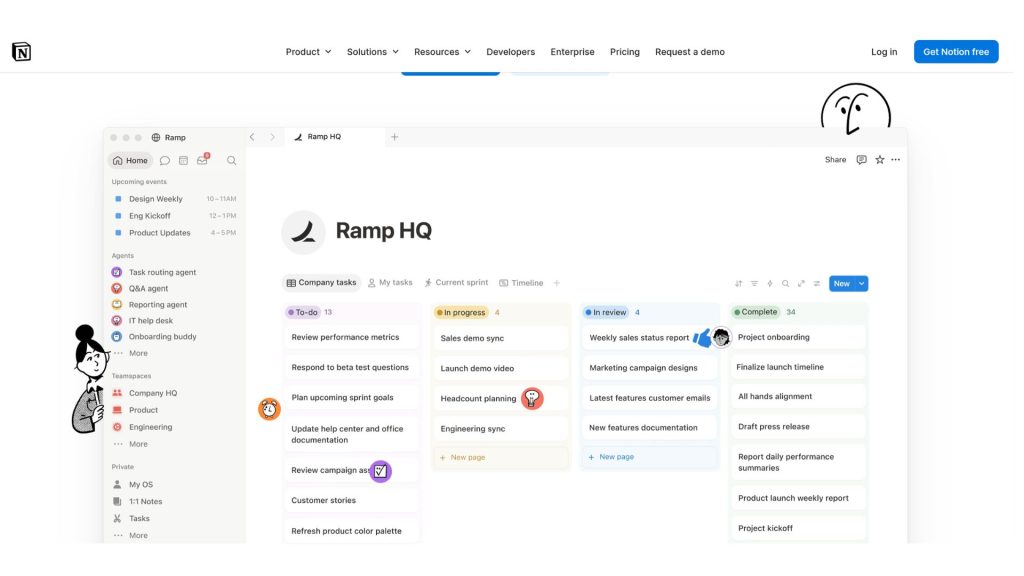1024x576 pixels.
Task: Open the Ramp workspace switcher
Action: (168, 138)
